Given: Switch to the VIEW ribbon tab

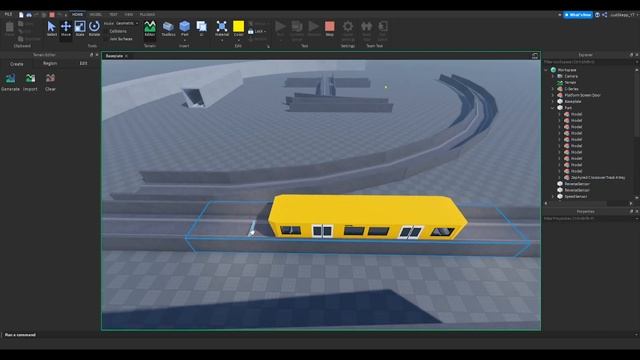Looking at the screenshot, I should [x=129, y=14].
